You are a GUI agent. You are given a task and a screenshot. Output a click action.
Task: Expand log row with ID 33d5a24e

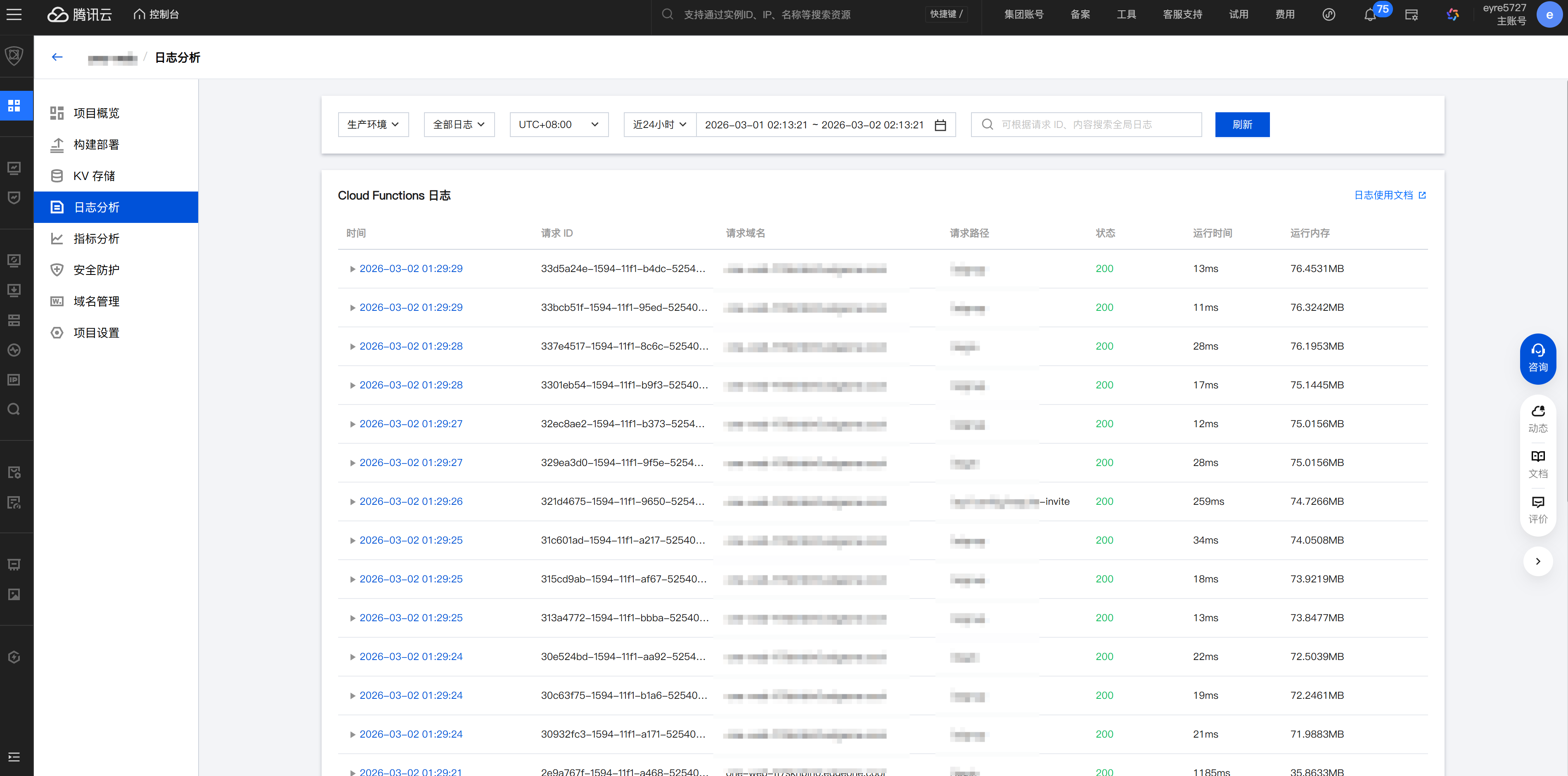point(353,269)
